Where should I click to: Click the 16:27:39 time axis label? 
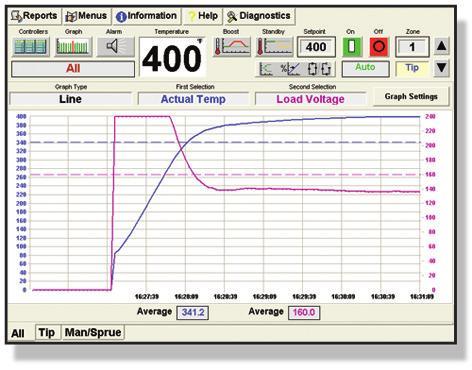pos(147,296)
